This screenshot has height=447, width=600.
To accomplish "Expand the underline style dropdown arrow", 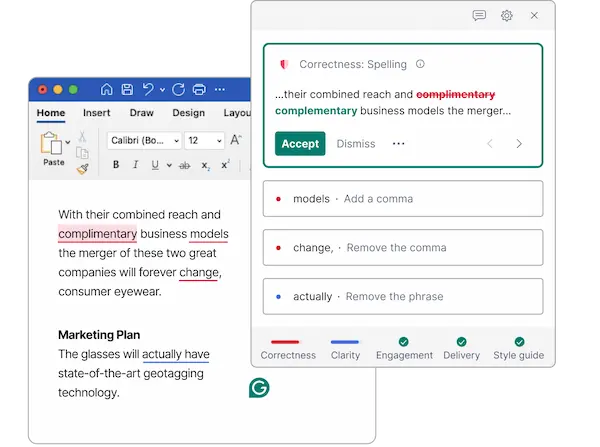I will [x=169, y=165].
